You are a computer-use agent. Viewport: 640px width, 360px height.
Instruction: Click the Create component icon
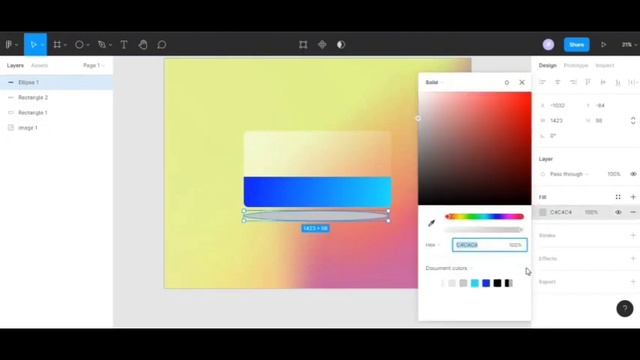[x=322, y=44]
